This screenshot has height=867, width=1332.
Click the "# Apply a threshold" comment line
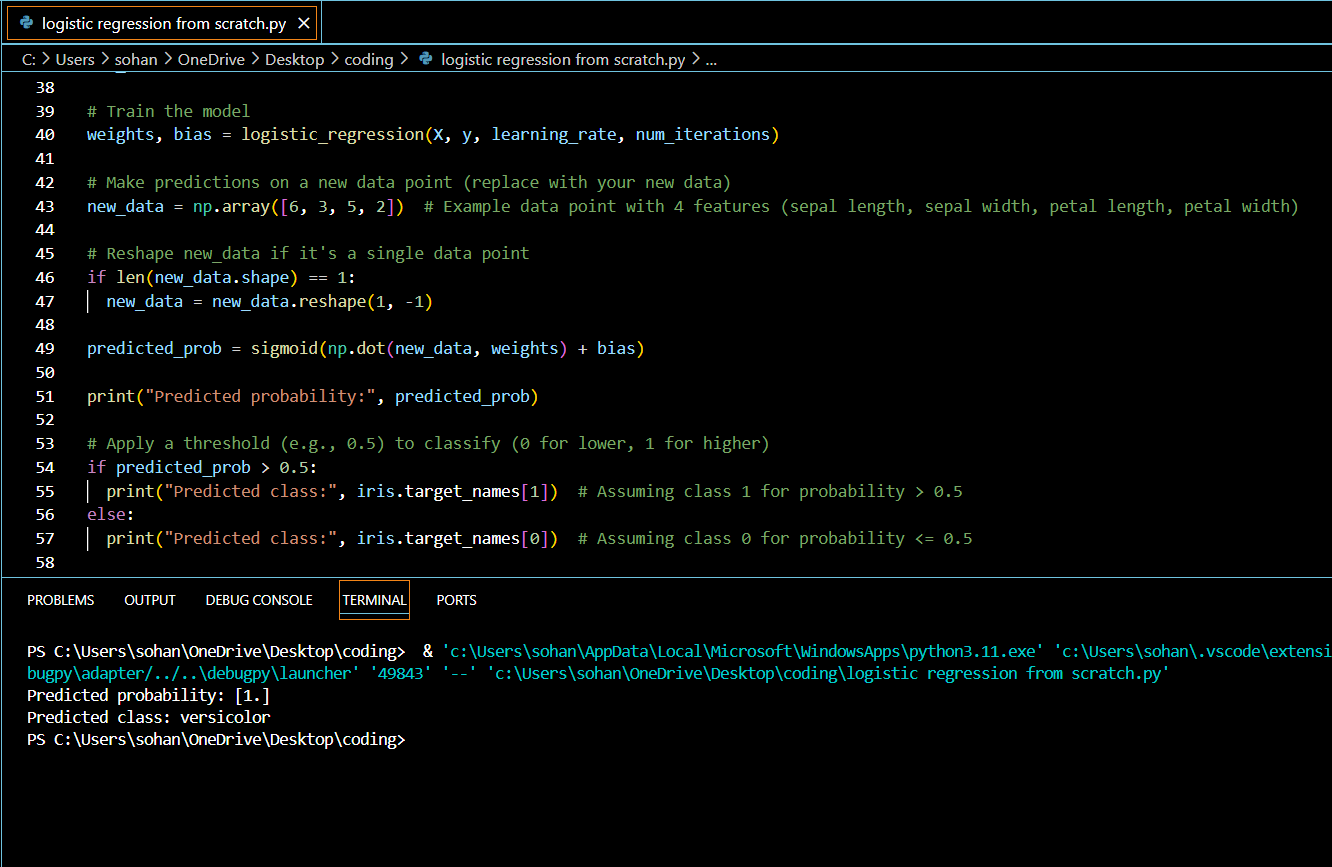428,443
